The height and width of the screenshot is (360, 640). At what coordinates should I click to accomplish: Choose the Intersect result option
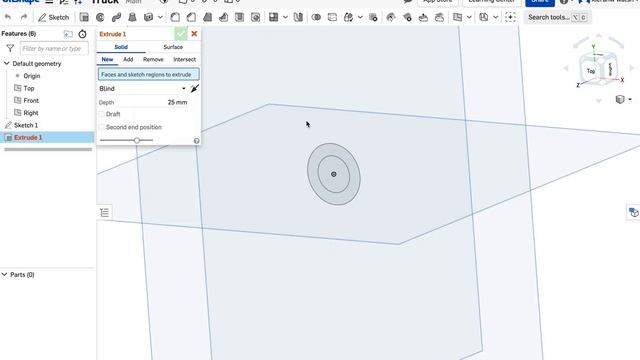click(184, 60)
